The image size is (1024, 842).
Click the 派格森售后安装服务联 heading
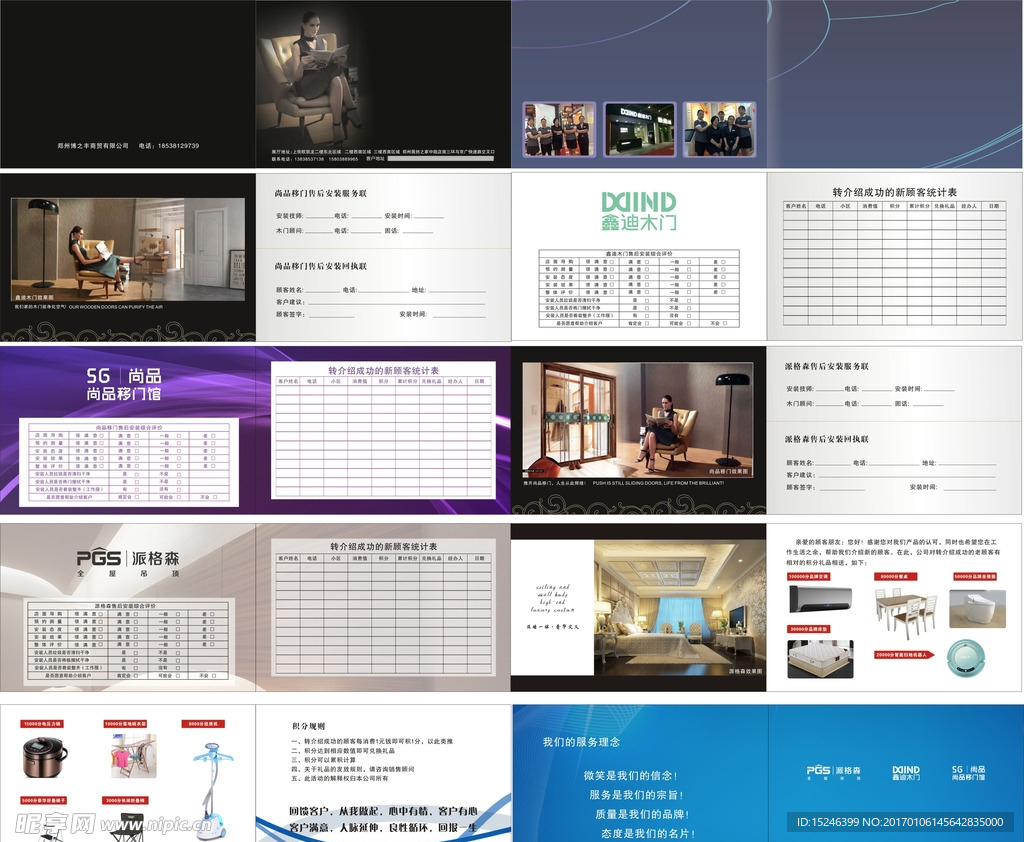[827, 366]
